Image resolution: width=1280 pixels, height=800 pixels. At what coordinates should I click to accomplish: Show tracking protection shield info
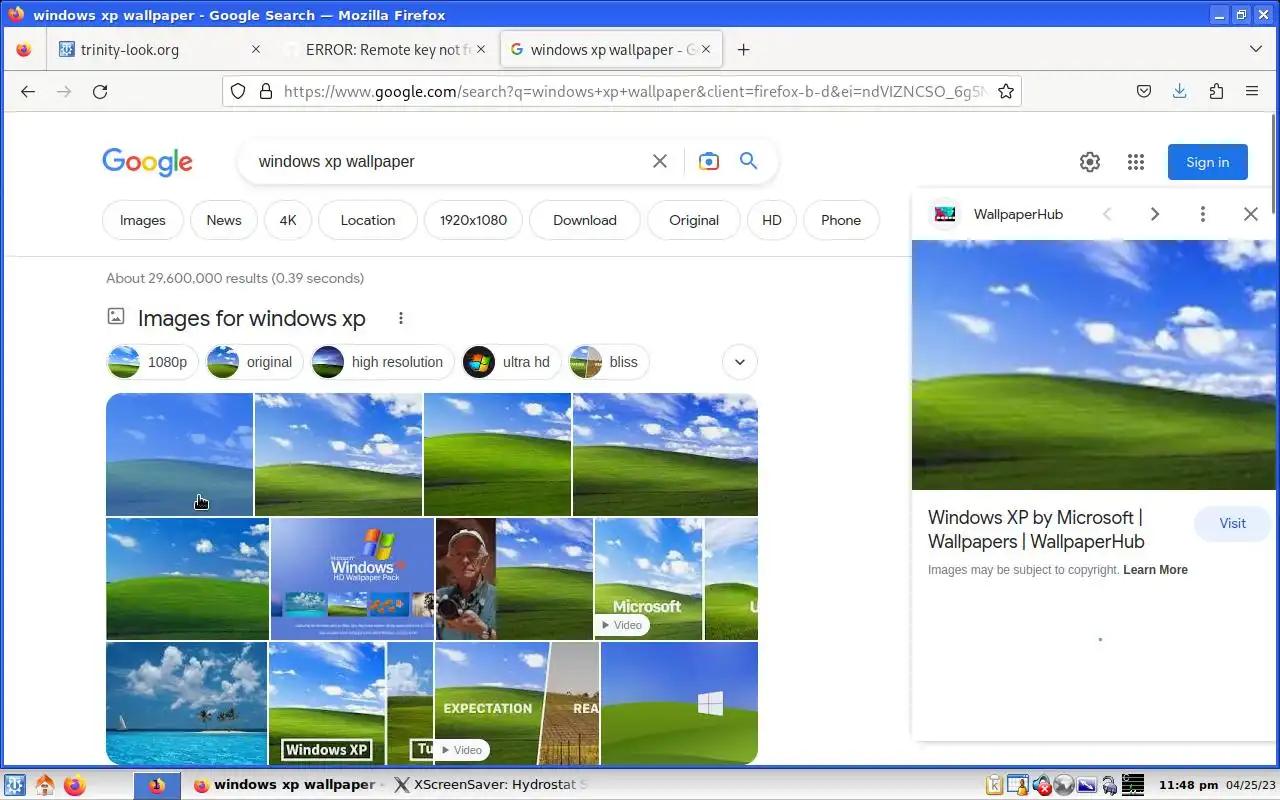pos(238,91)
